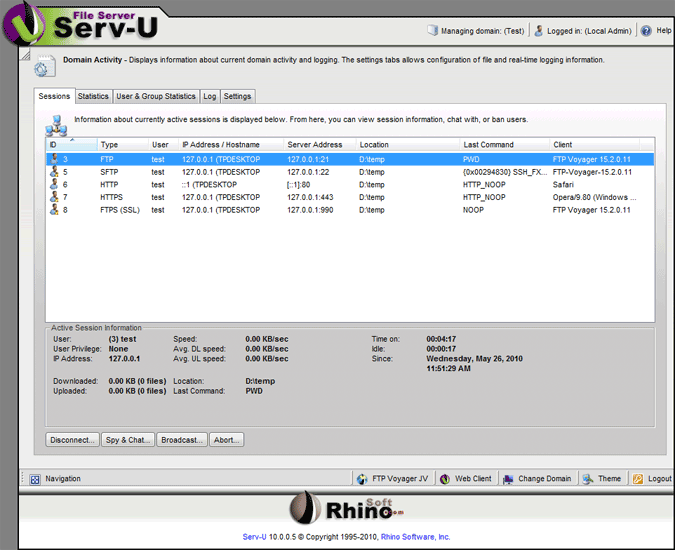Click the Navigation grid icon
Image resolution: width=675 pixels, height=550 pixels.
pyautogui.click(x=35, y=479)
